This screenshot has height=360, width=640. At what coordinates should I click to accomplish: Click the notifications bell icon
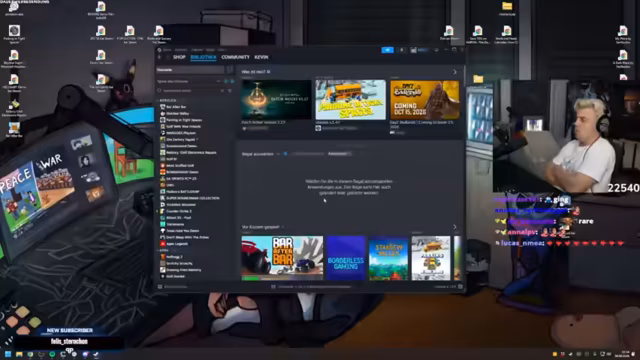pyautogui.click(x=402, y=50)
